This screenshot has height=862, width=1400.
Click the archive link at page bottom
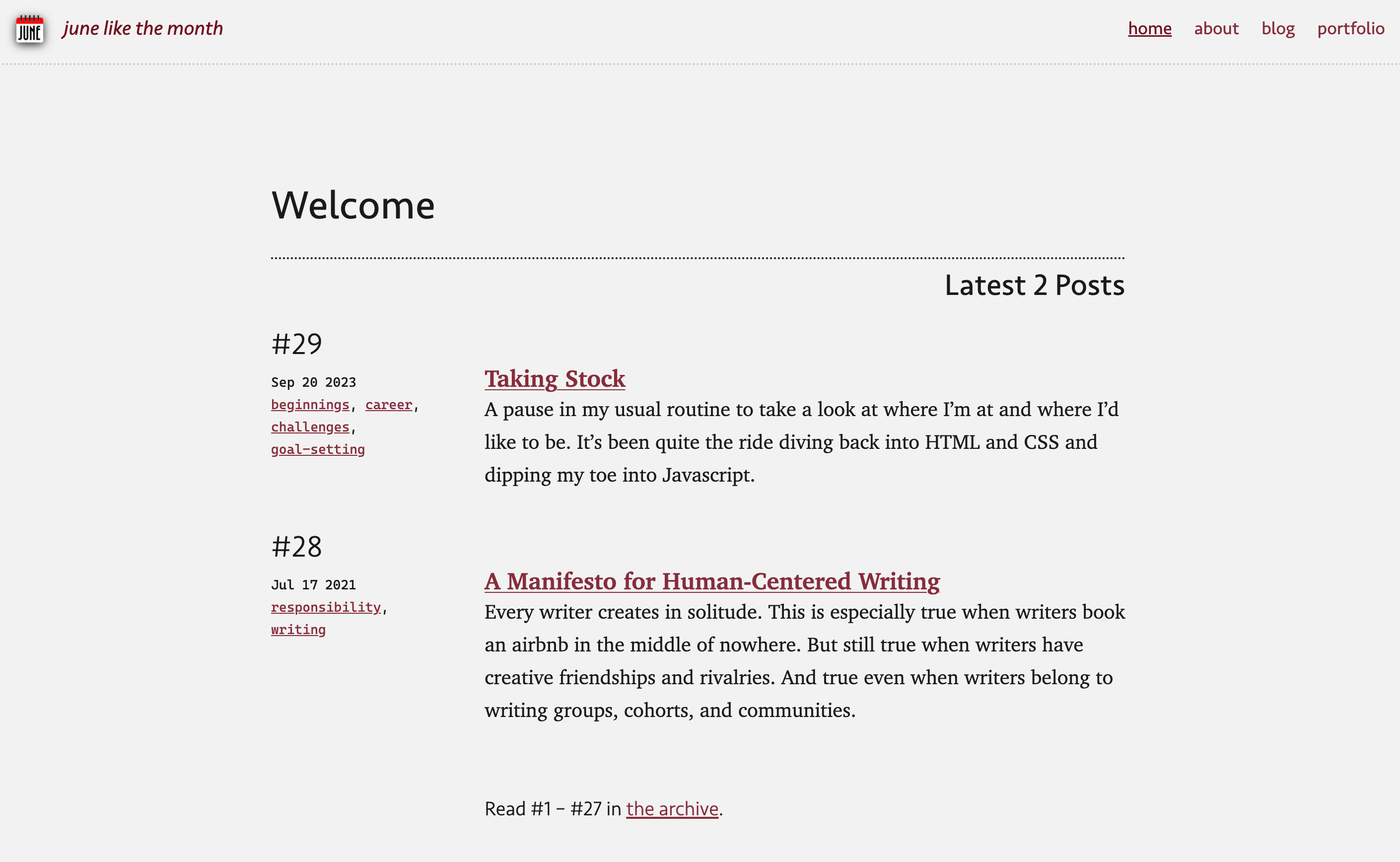(x=671, y=808)
